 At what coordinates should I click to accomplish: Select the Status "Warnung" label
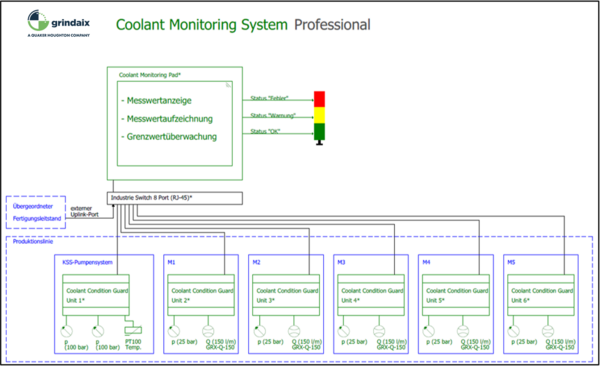coord(273,115)
